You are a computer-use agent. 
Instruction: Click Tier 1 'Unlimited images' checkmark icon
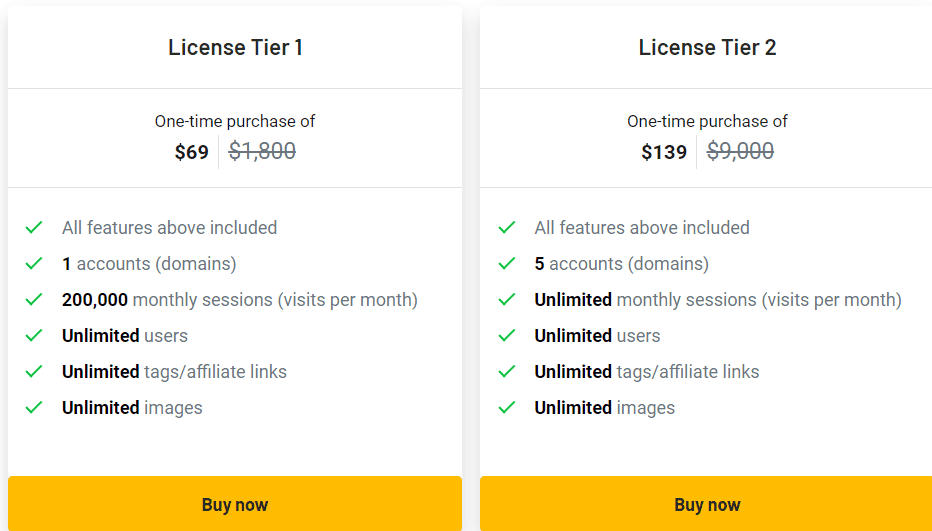pos(34,408)
